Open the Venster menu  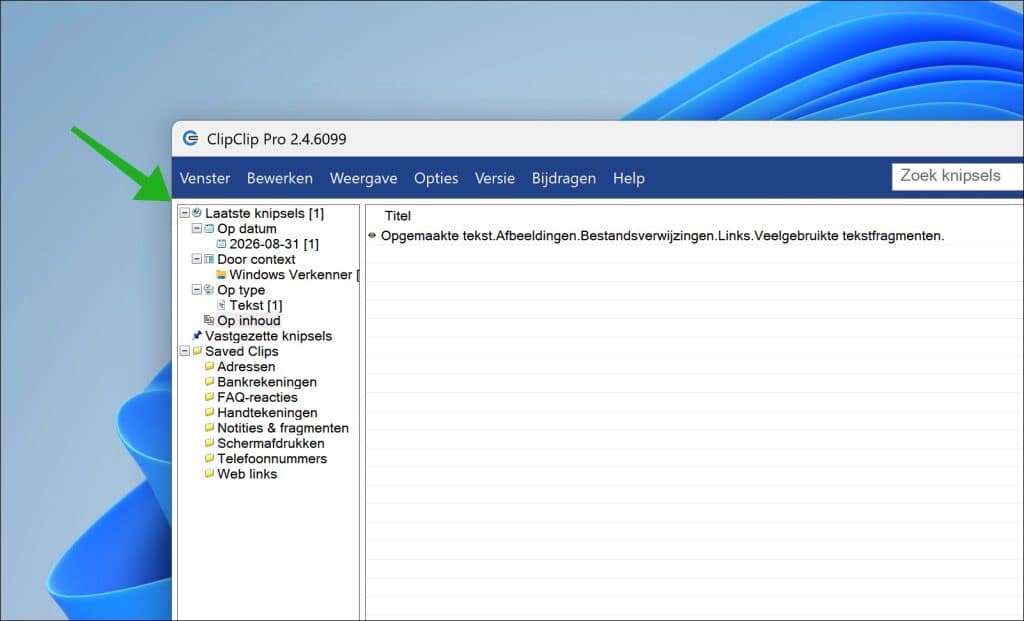(205, 178)
